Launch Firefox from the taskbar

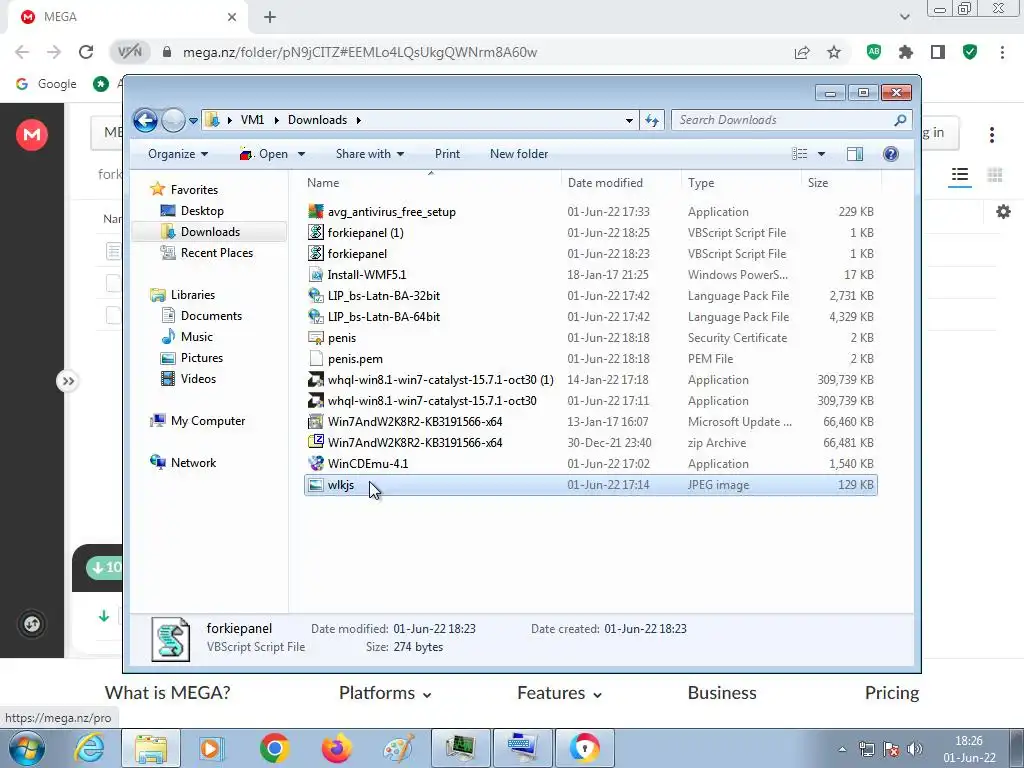pyautogui.click(x=336, y=748)
